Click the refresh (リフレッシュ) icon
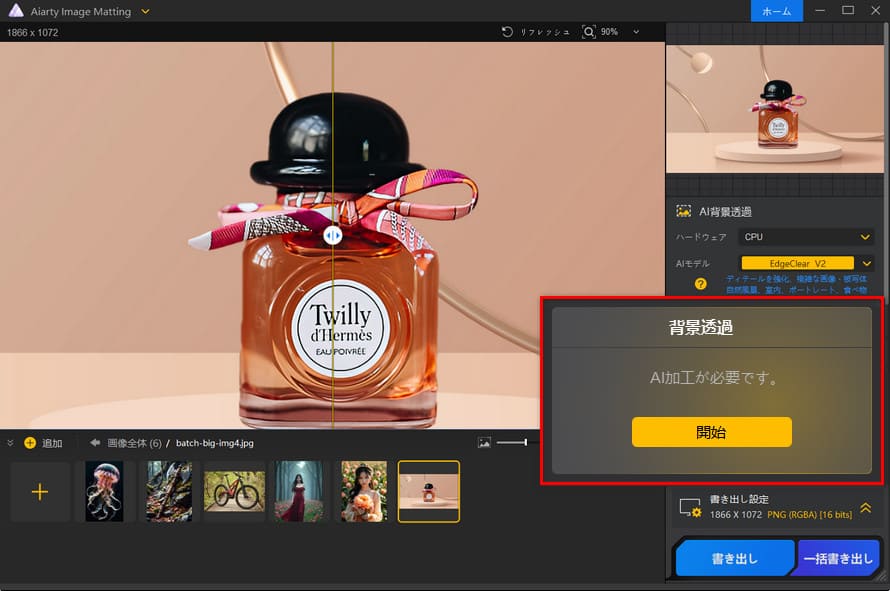Image resolution: width=890 pixels, height=591 pixels. coord(507,32)
